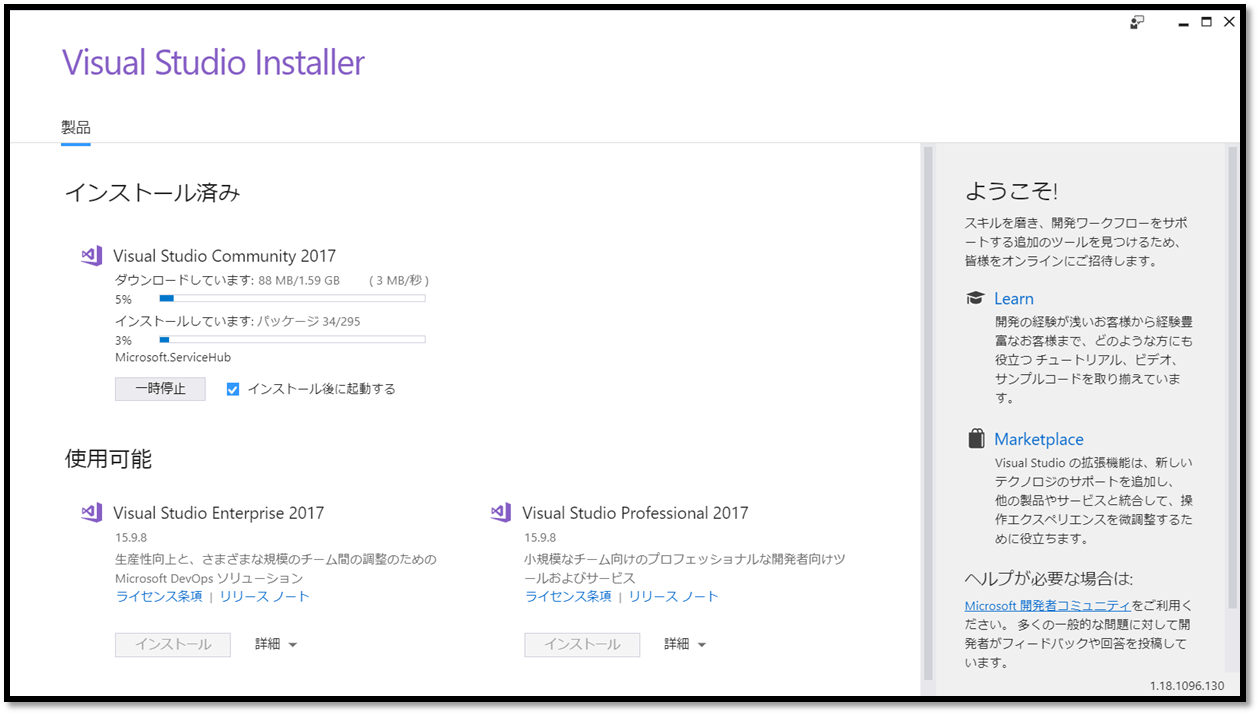Toggle the インストール後に起動する checkbox

point(233,389)
